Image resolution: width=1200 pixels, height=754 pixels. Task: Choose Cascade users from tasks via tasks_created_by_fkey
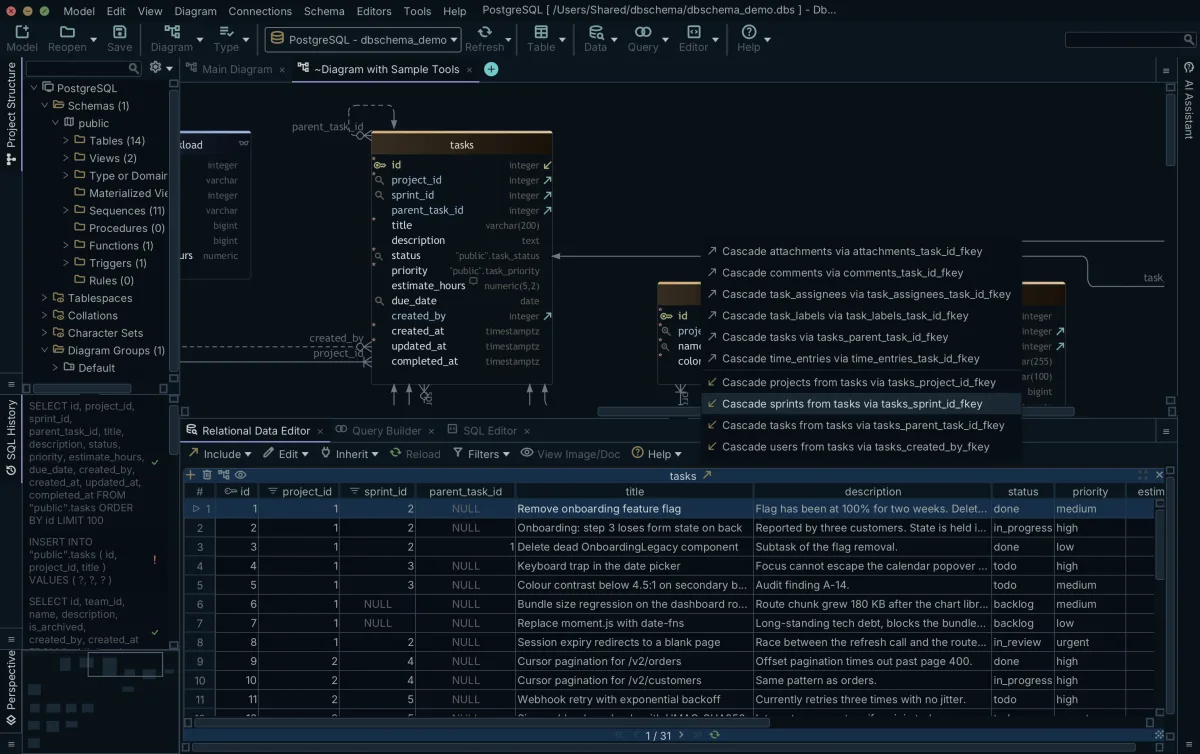pos(861,447)
